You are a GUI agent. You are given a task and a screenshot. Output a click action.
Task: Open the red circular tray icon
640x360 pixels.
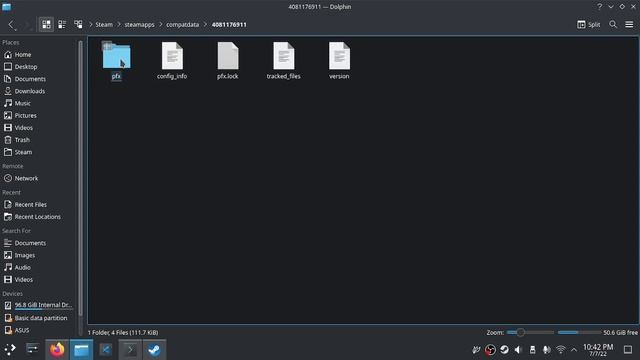[x=490, y=350]
